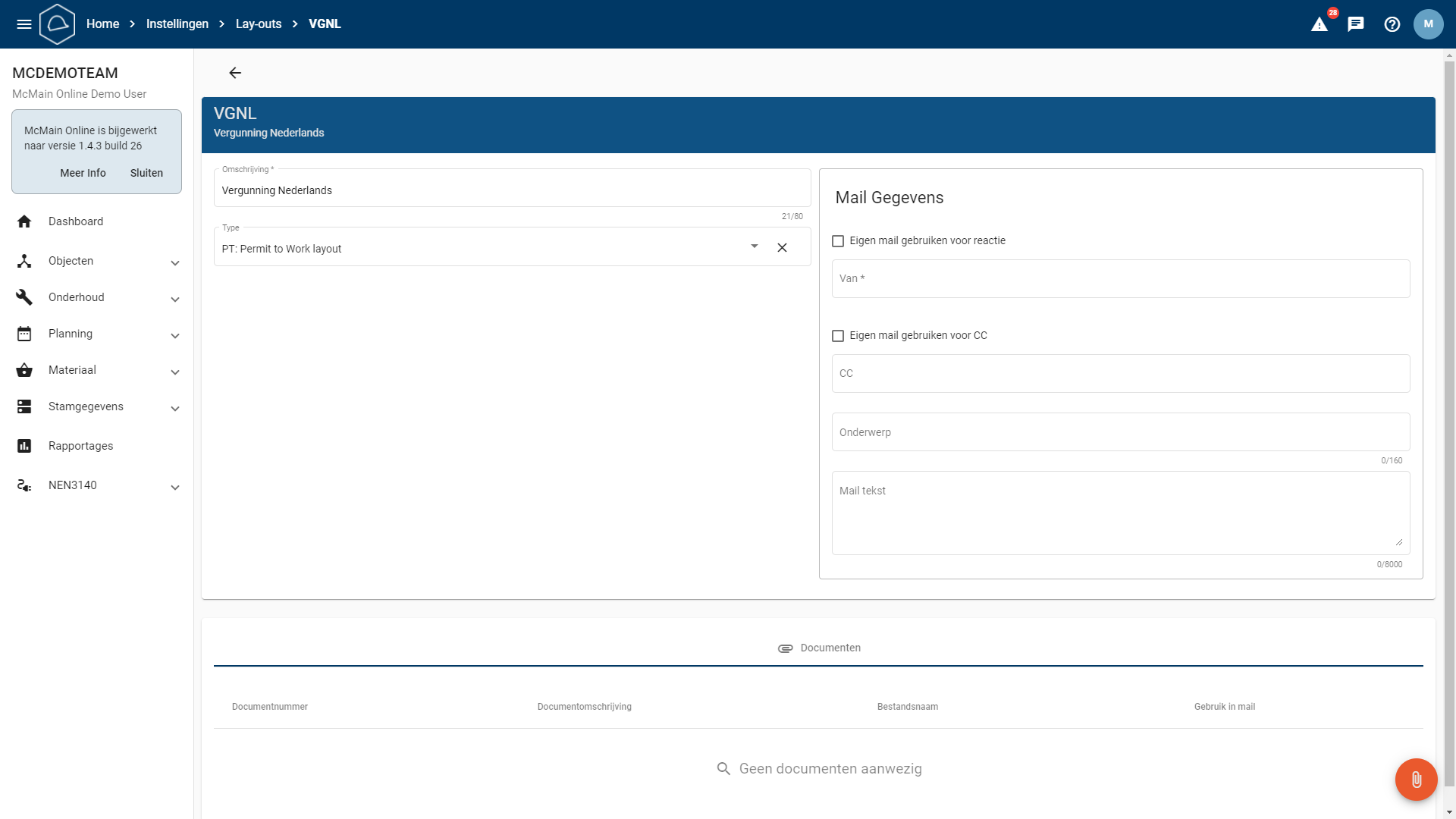1456x819 pixels.
Task: Clear the Type field with X icon
Action: (x=782, y=248)
